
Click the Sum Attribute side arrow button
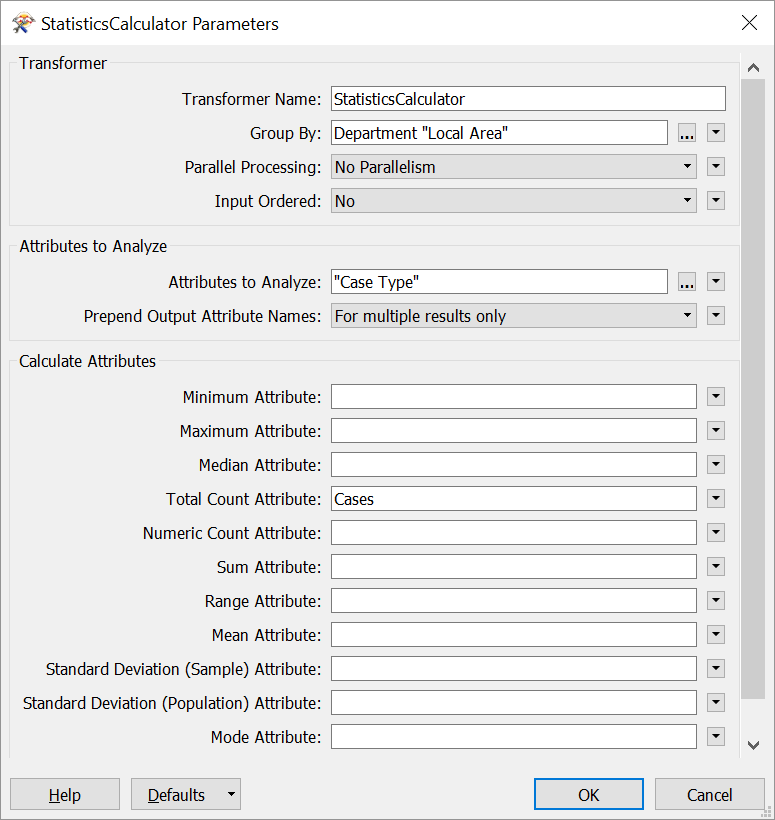click(x=715, y=567)
